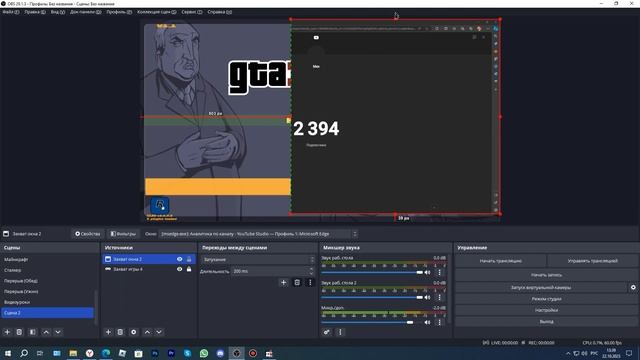The width and height of the screenshot is (640, 360).
Task: Click the Управлять трансляцией button
Action: (592, 260)
